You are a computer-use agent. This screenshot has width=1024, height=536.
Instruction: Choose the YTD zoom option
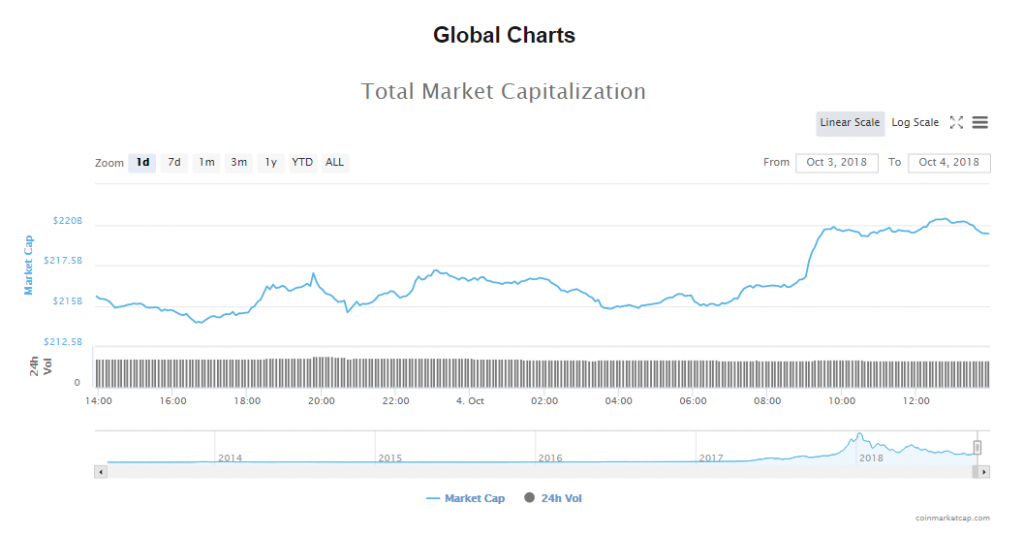(x=302, y=162)
